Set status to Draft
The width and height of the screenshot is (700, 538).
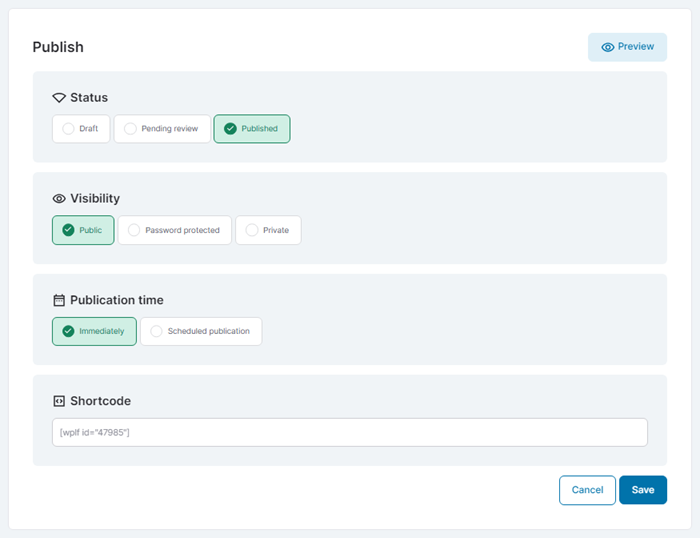click(81, 129)
